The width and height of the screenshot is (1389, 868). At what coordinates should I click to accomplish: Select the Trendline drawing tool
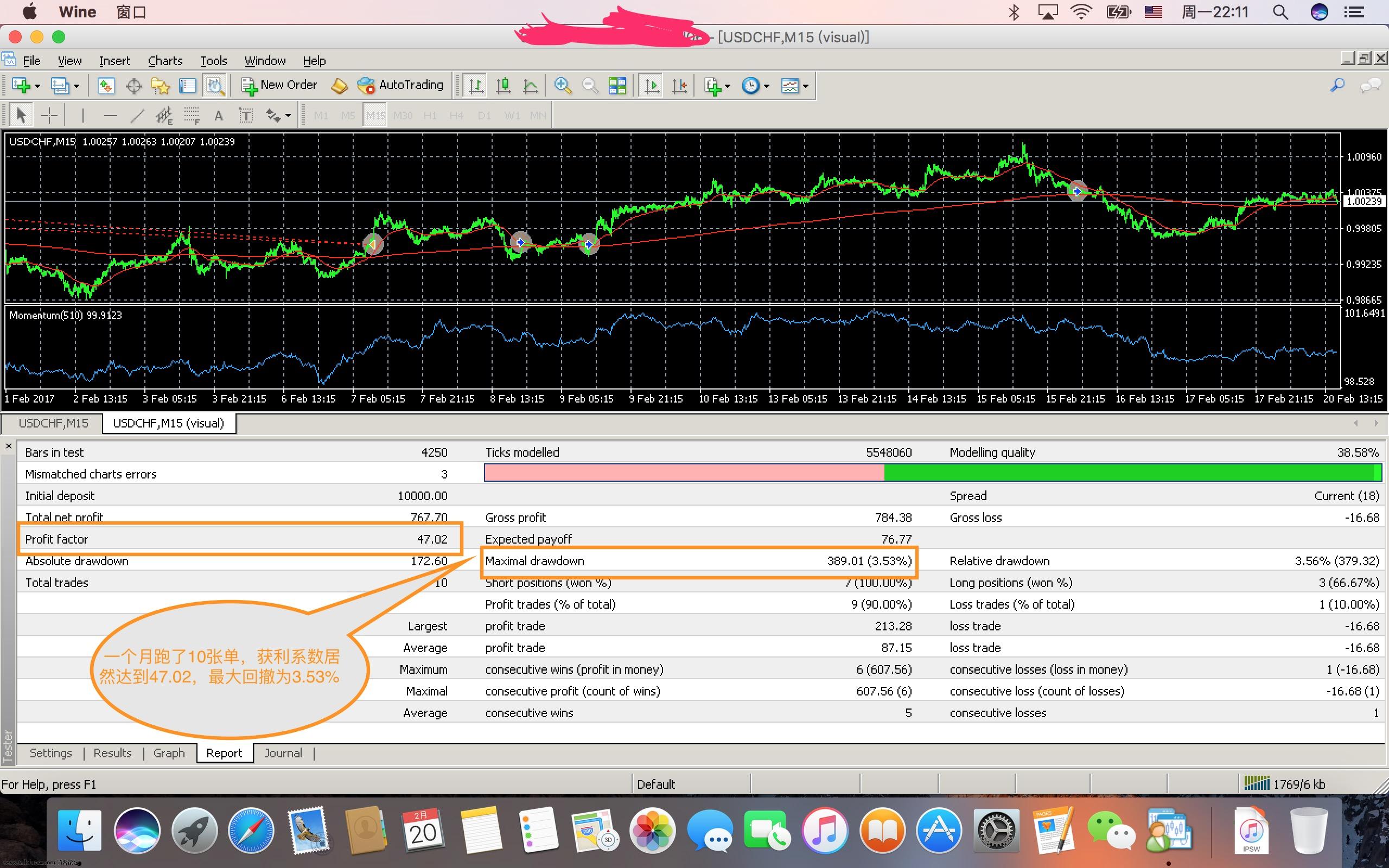137,116
